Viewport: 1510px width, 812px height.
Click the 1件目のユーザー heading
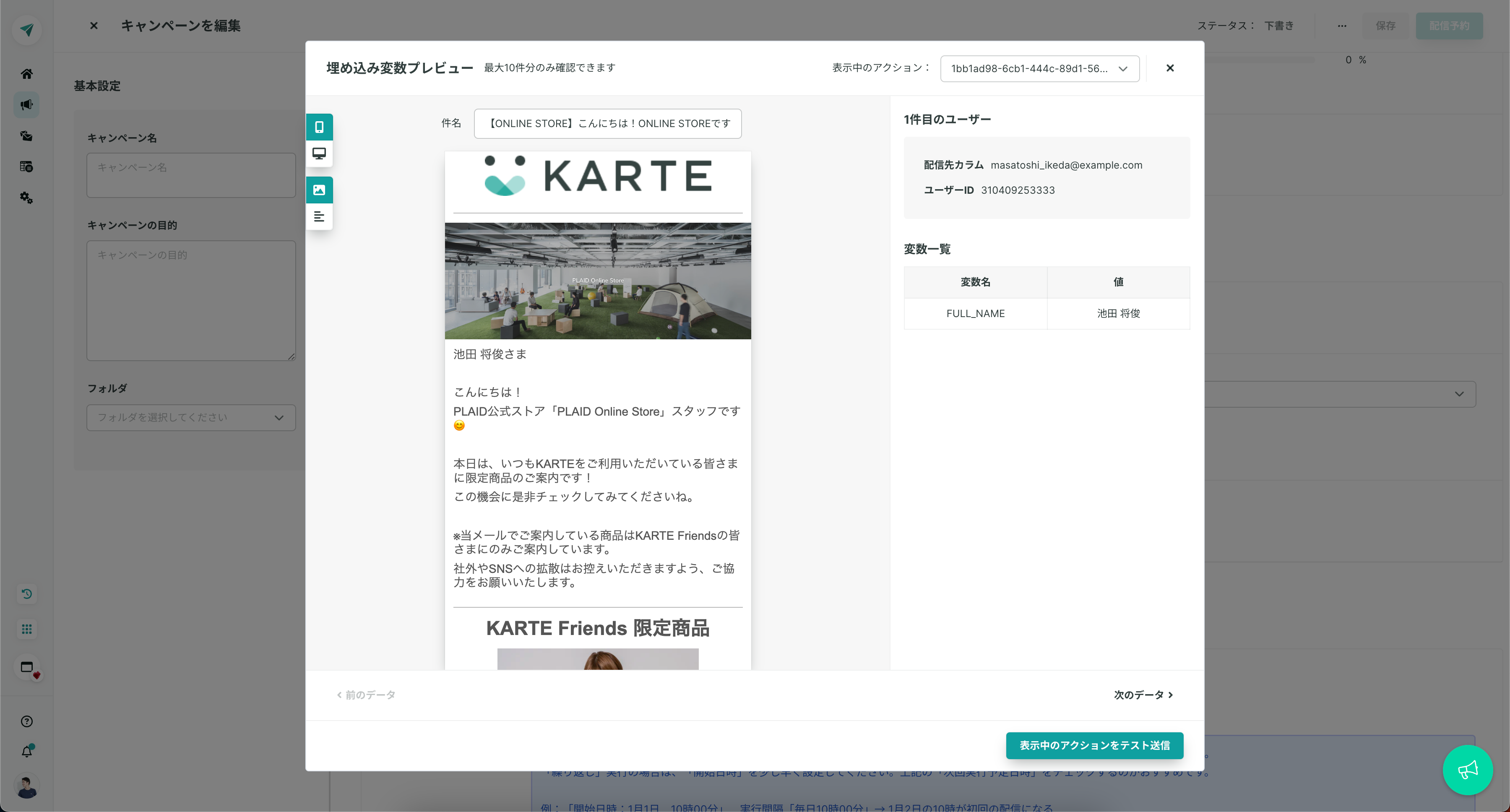tap(947, 120)
